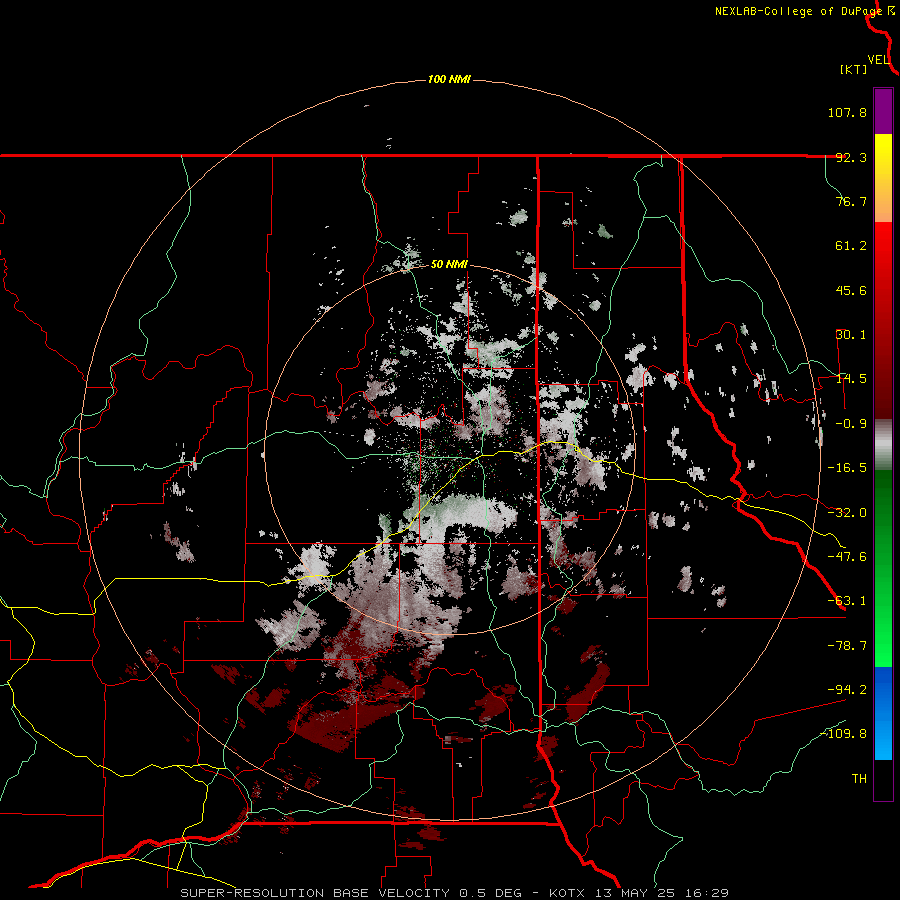This screenshot has width=900, height=900.
Task: Click the 50 NMI range ring label
Action: coord(449,265)
